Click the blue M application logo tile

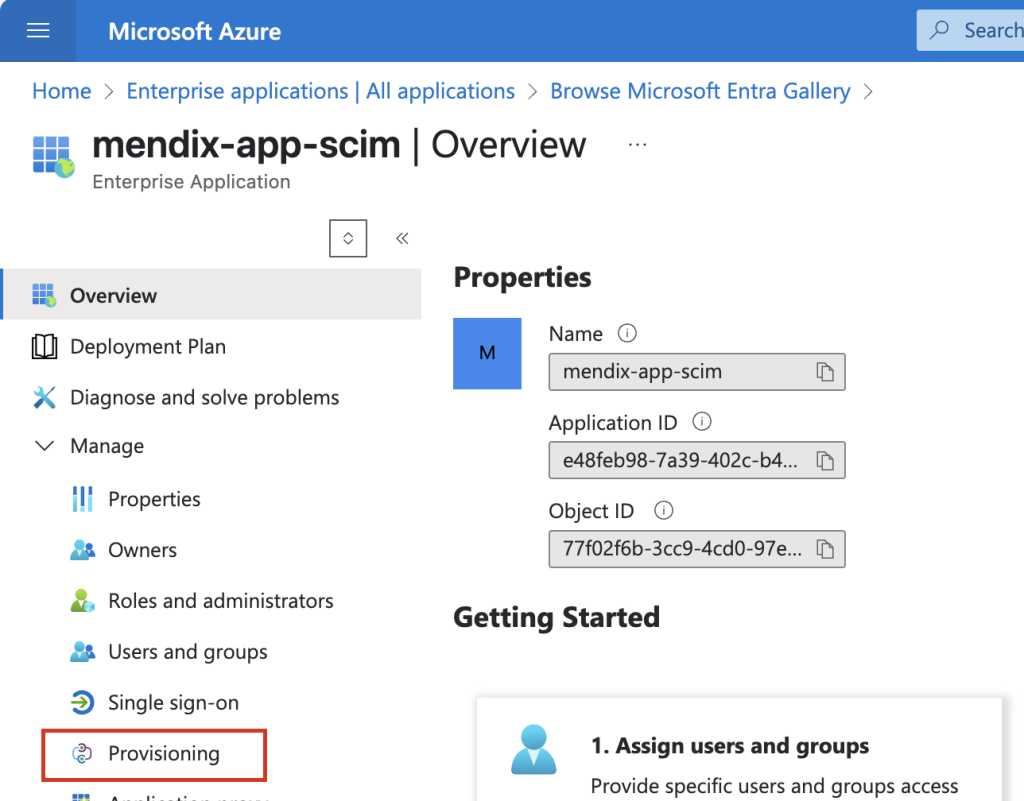[x=487, y=353]
